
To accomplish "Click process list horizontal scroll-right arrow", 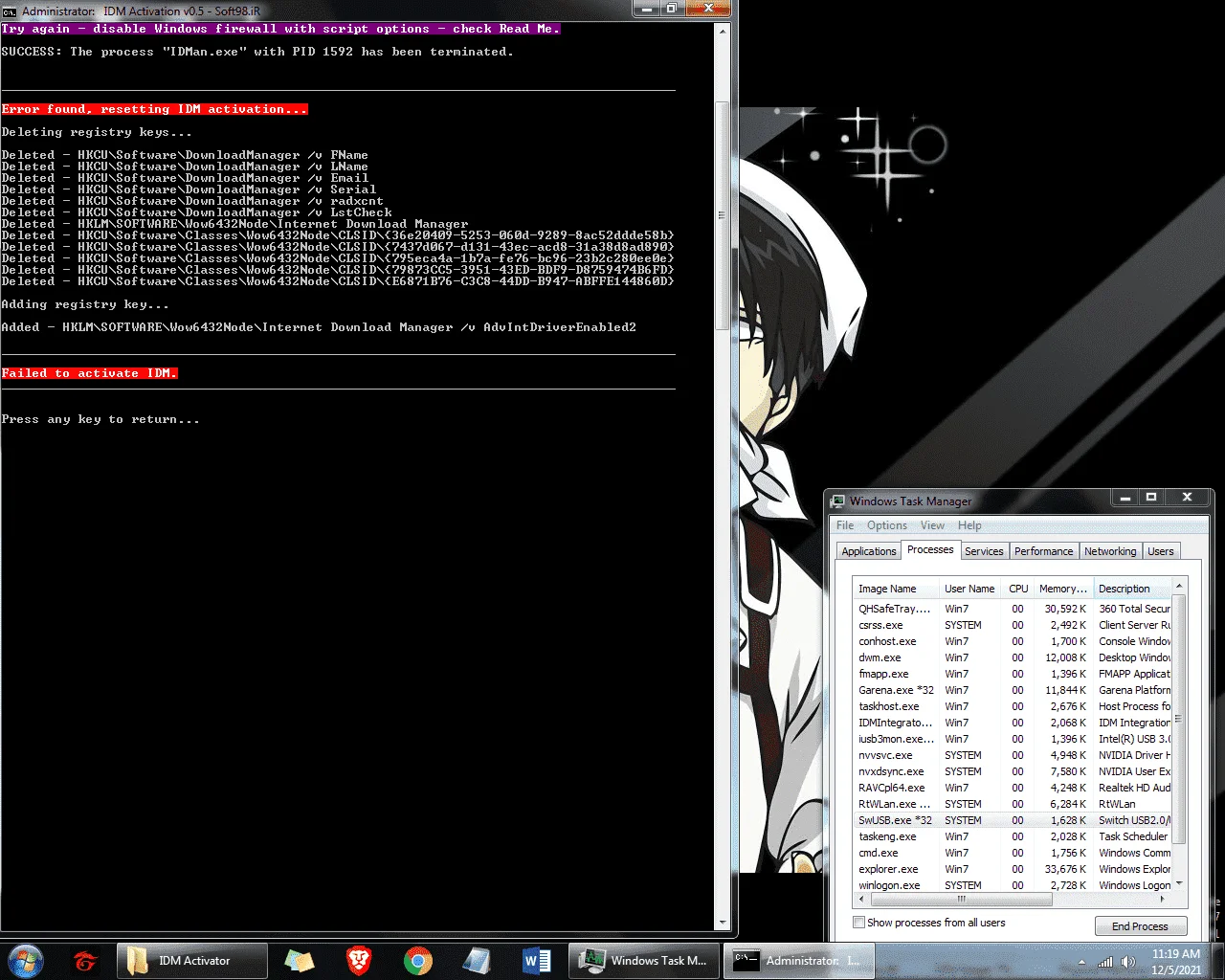I will click(x=1164, y=899).
